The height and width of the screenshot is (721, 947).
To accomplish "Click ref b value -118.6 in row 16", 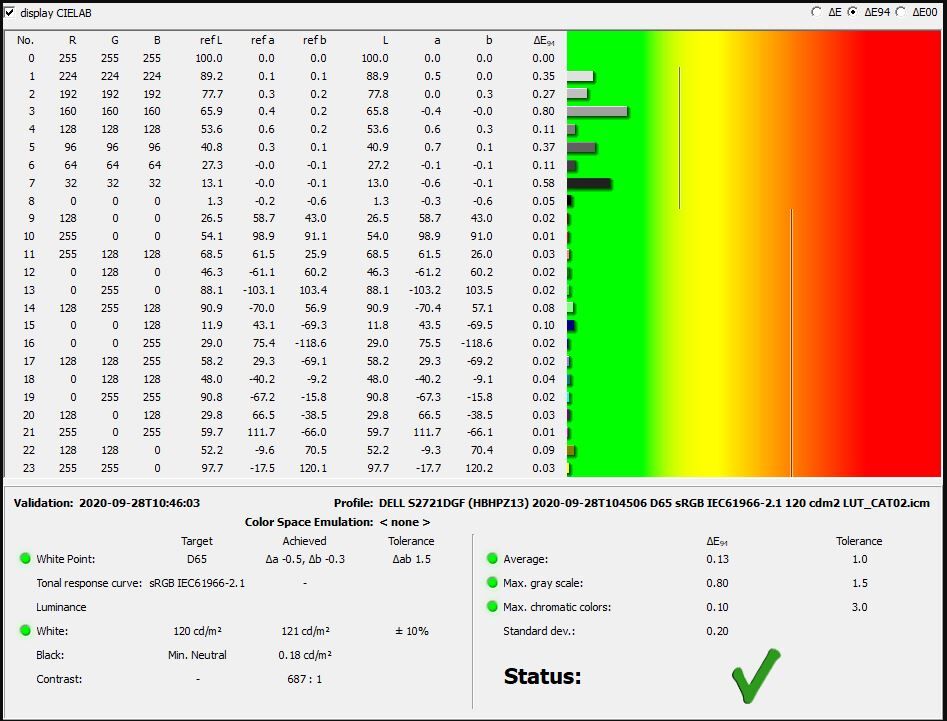I will click(x=310, y=343).
